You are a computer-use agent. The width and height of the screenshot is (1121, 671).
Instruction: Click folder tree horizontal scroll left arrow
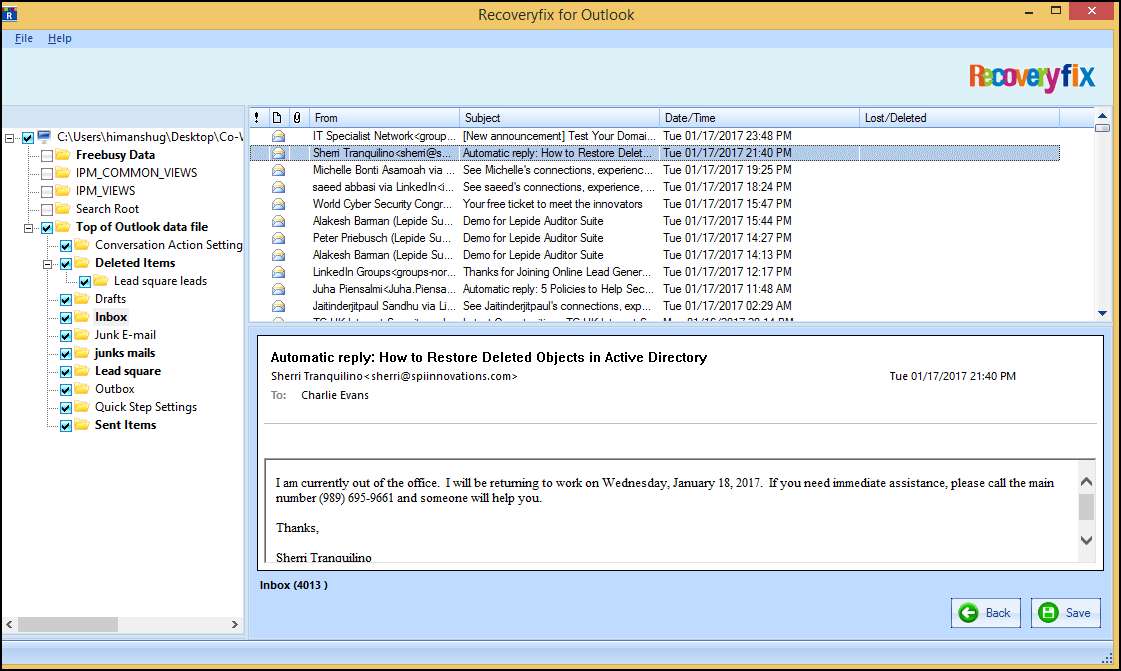[x=9, y=624]
